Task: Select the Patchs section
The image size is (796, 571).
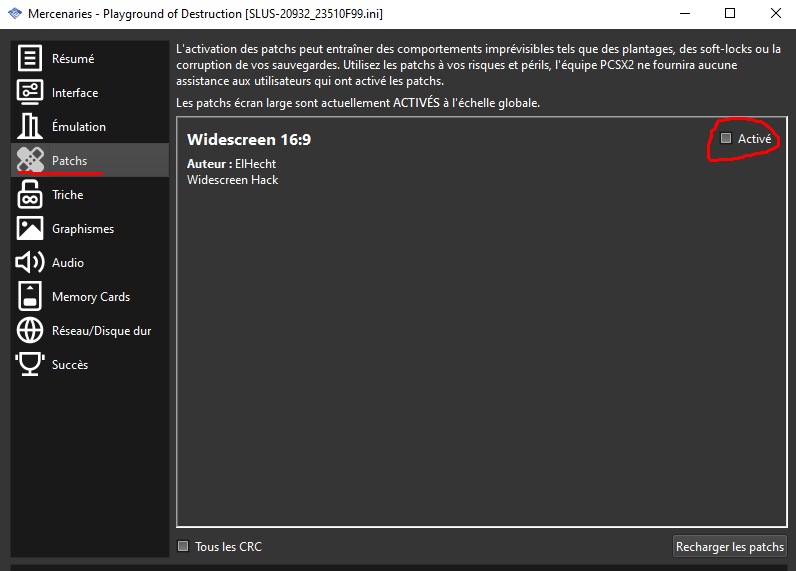Action: point(90,160)
